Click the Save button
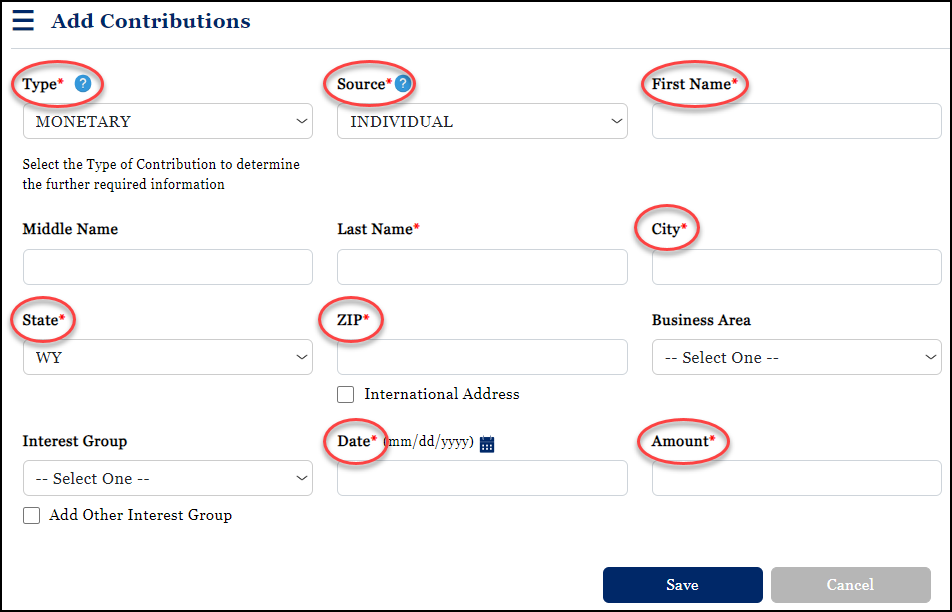 (682, 585)
